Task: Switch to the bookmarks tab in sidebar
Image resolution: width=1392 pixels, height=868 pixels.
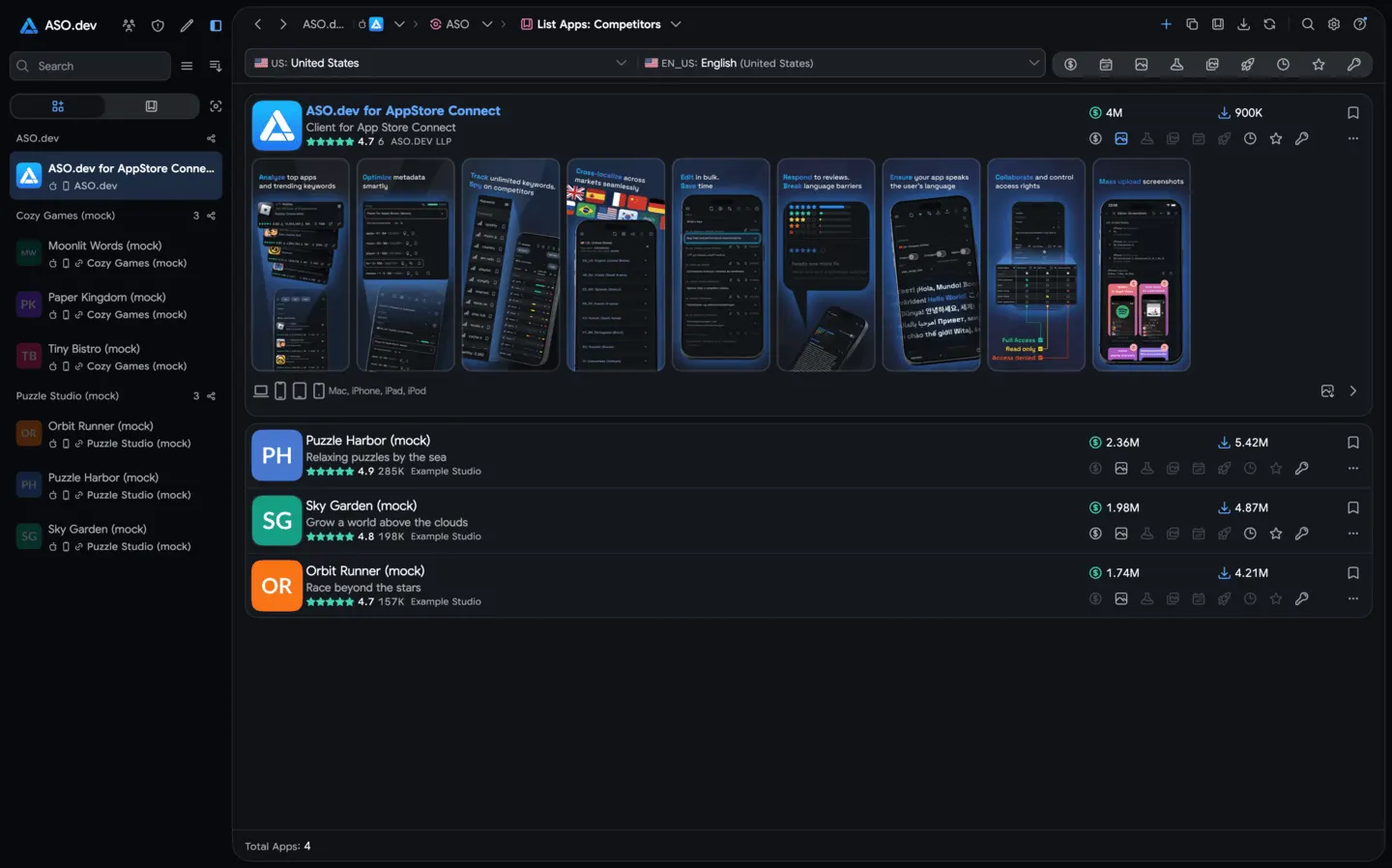Action: pyautogui.click(x=151, y=106)
